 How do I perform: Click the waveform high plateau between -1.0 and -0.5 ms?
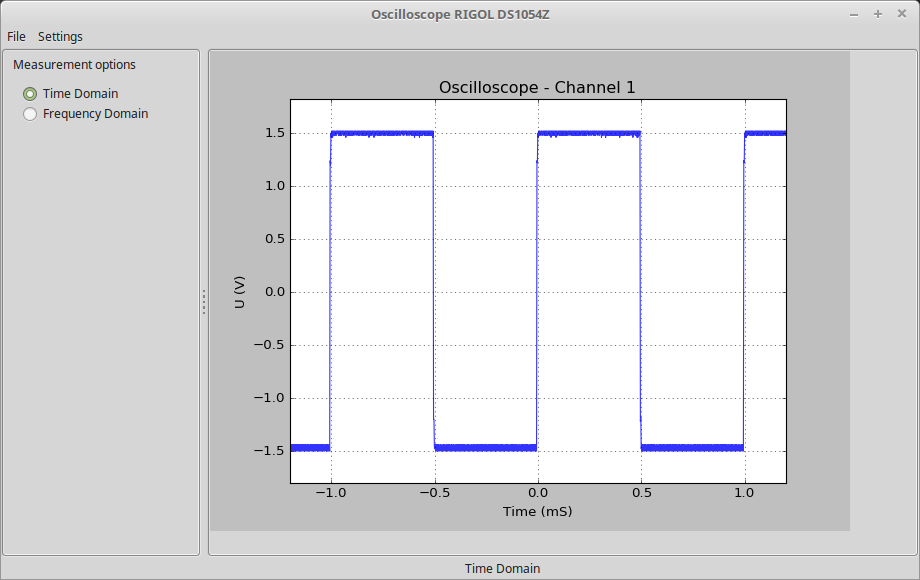(382, 133)
